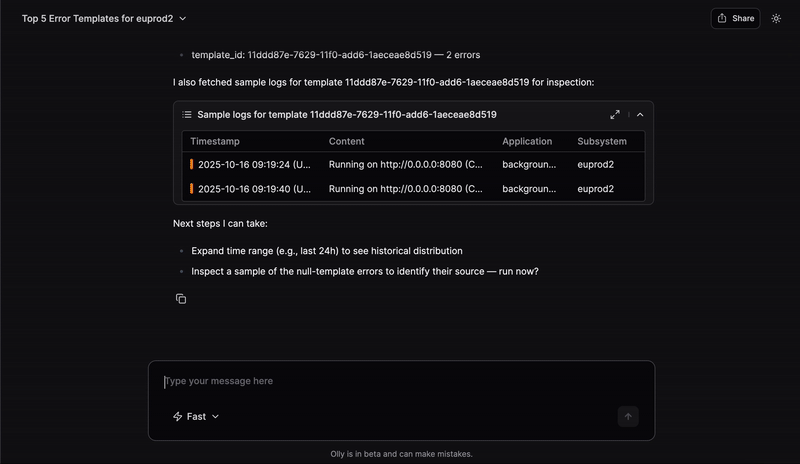Open the Fast mode dropdown
The width and height of the screenshot is (800, 464).
coord(196,417)
